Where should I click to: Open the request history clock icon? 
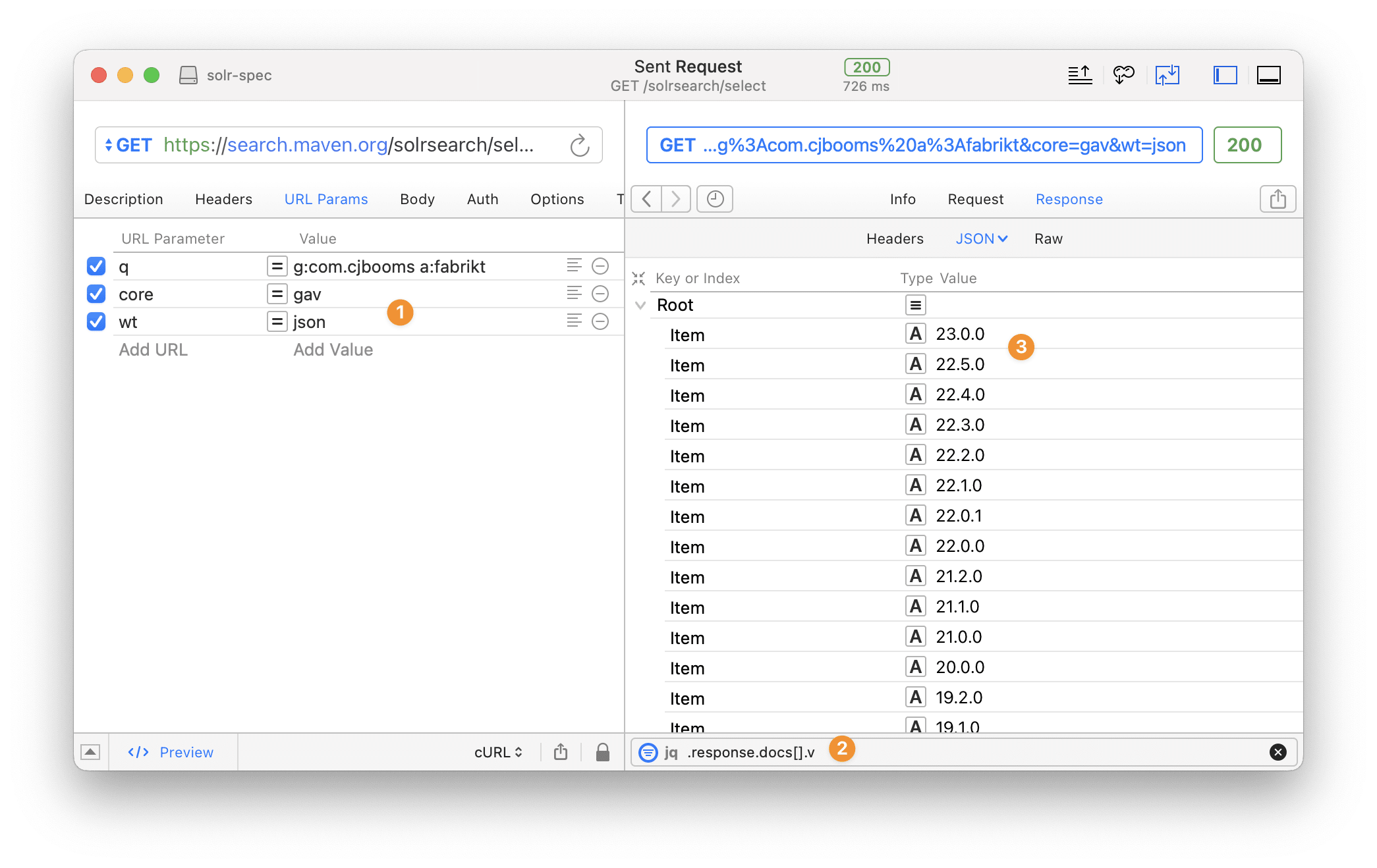714,199
